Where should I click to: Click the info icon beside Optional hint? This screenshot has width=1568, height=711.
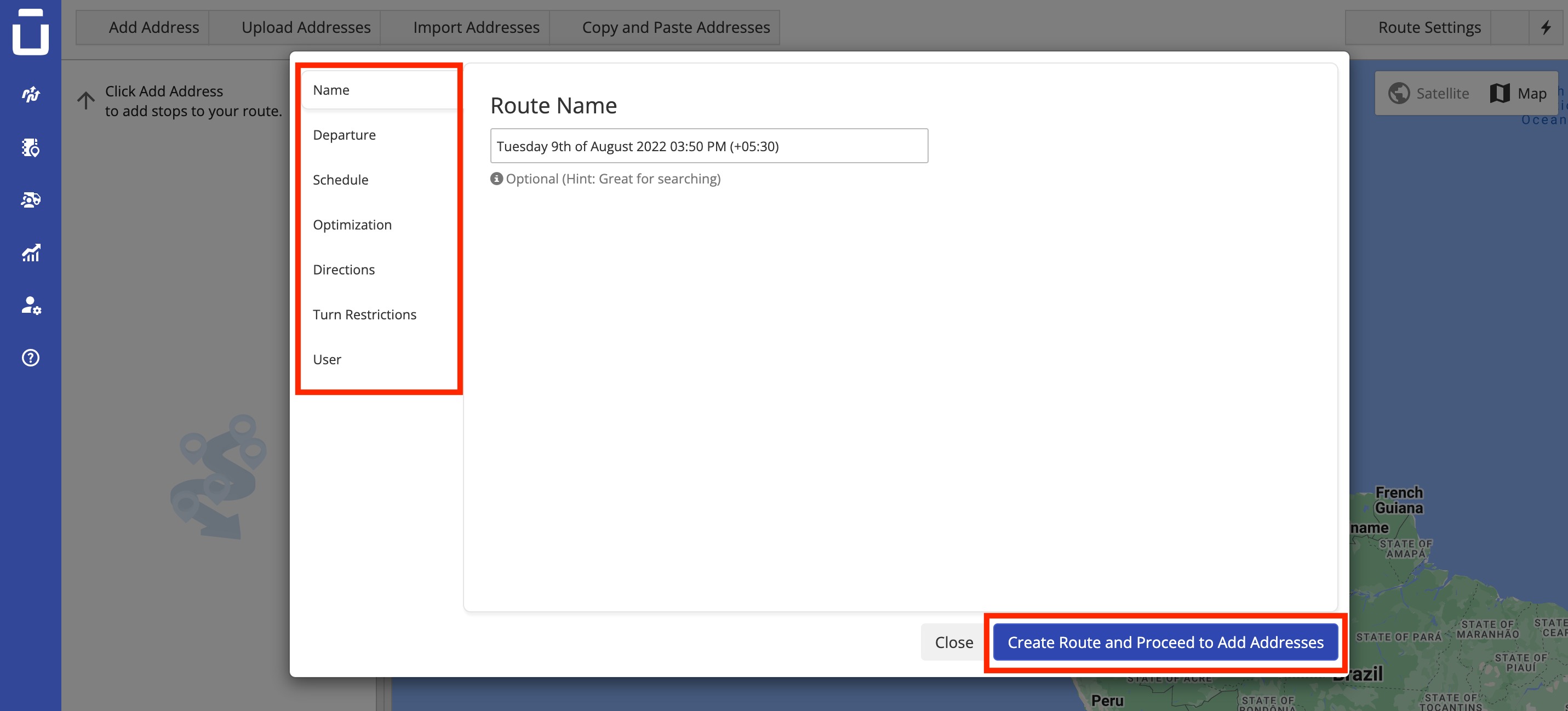pyautogui.click(x=497, y=179)
